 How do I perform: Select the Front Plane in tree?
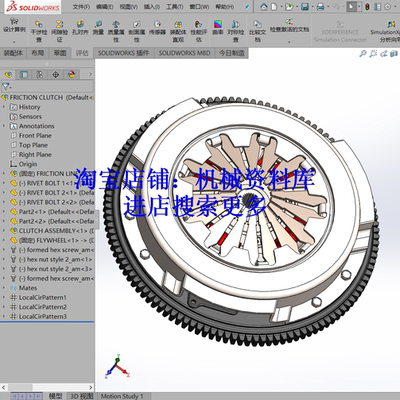click(35, 136)
